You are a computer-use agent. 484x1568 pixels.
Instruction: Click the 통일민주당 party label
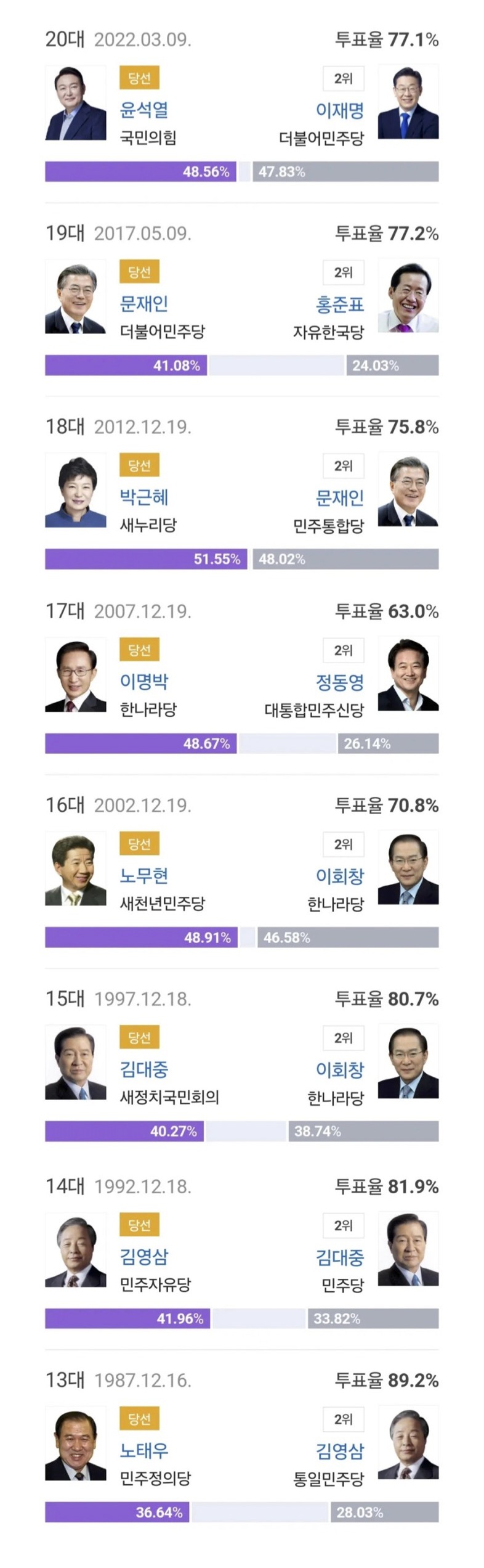328,1479
